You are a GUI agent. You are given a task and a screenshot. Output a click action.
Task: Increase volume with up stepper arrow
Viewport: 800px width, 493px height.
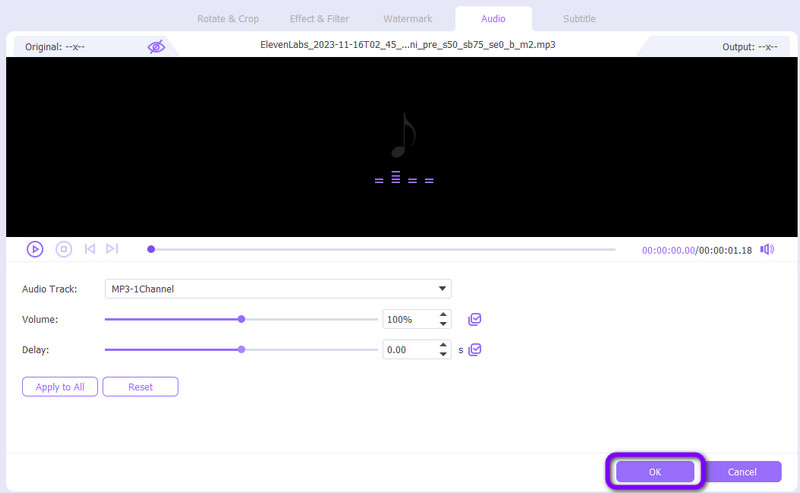(x=443, y=315)
